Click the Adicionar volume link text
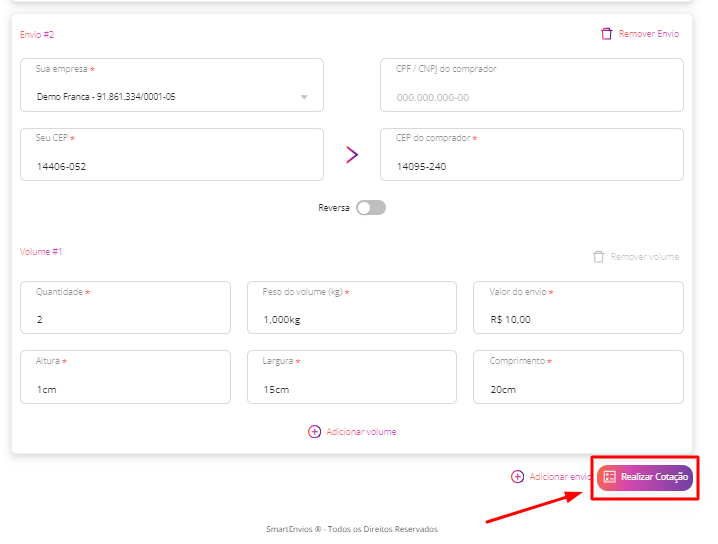Image resolution: width=718 pixels, height=544 pixels. (361, 432)
